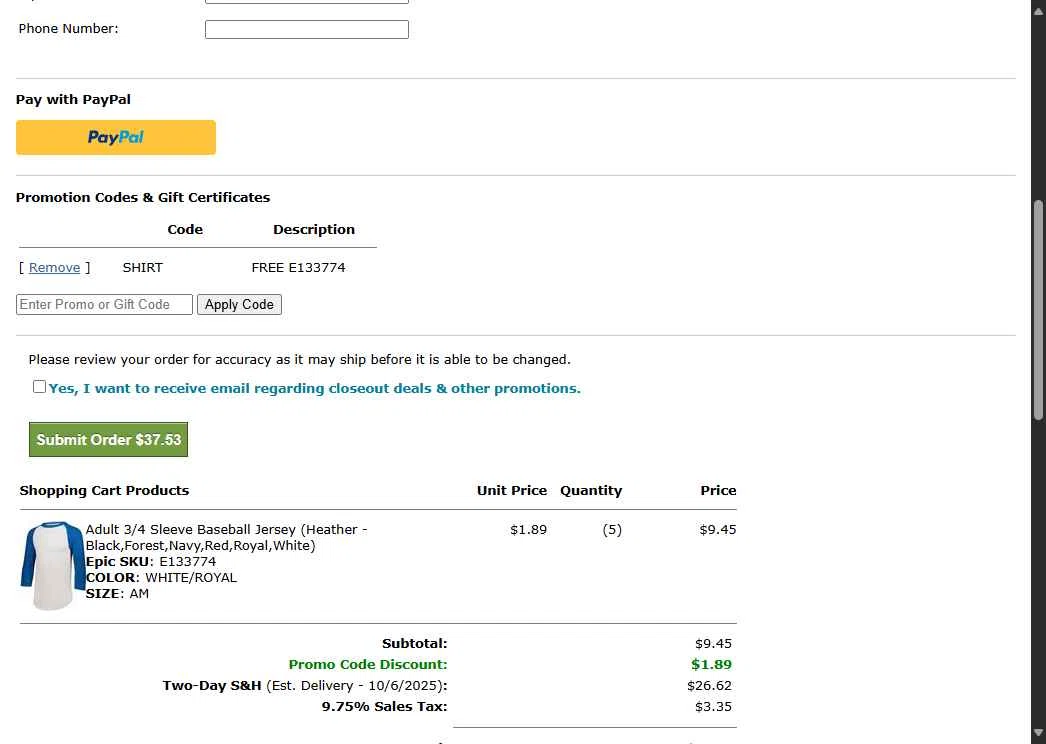
Task: Click the Two-Day S&H shipping line
Action: (304, 686)
